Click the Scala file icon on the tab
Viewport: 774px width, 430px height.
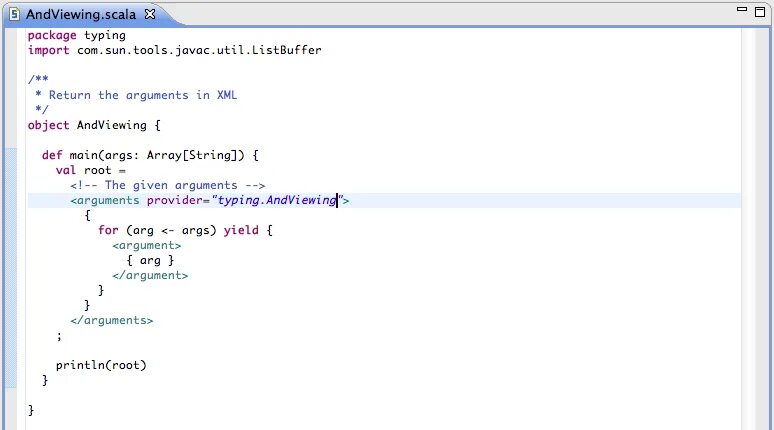pos(15,15)
